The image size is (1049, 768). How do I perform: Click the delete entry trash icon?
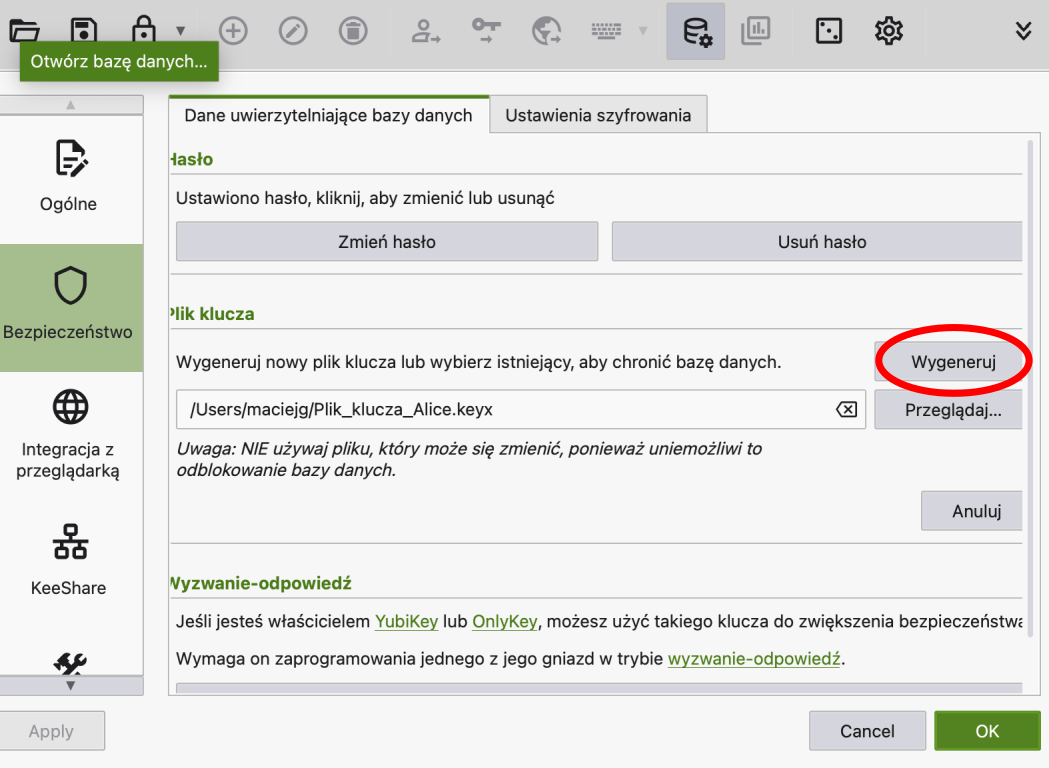tap(352, 31)
